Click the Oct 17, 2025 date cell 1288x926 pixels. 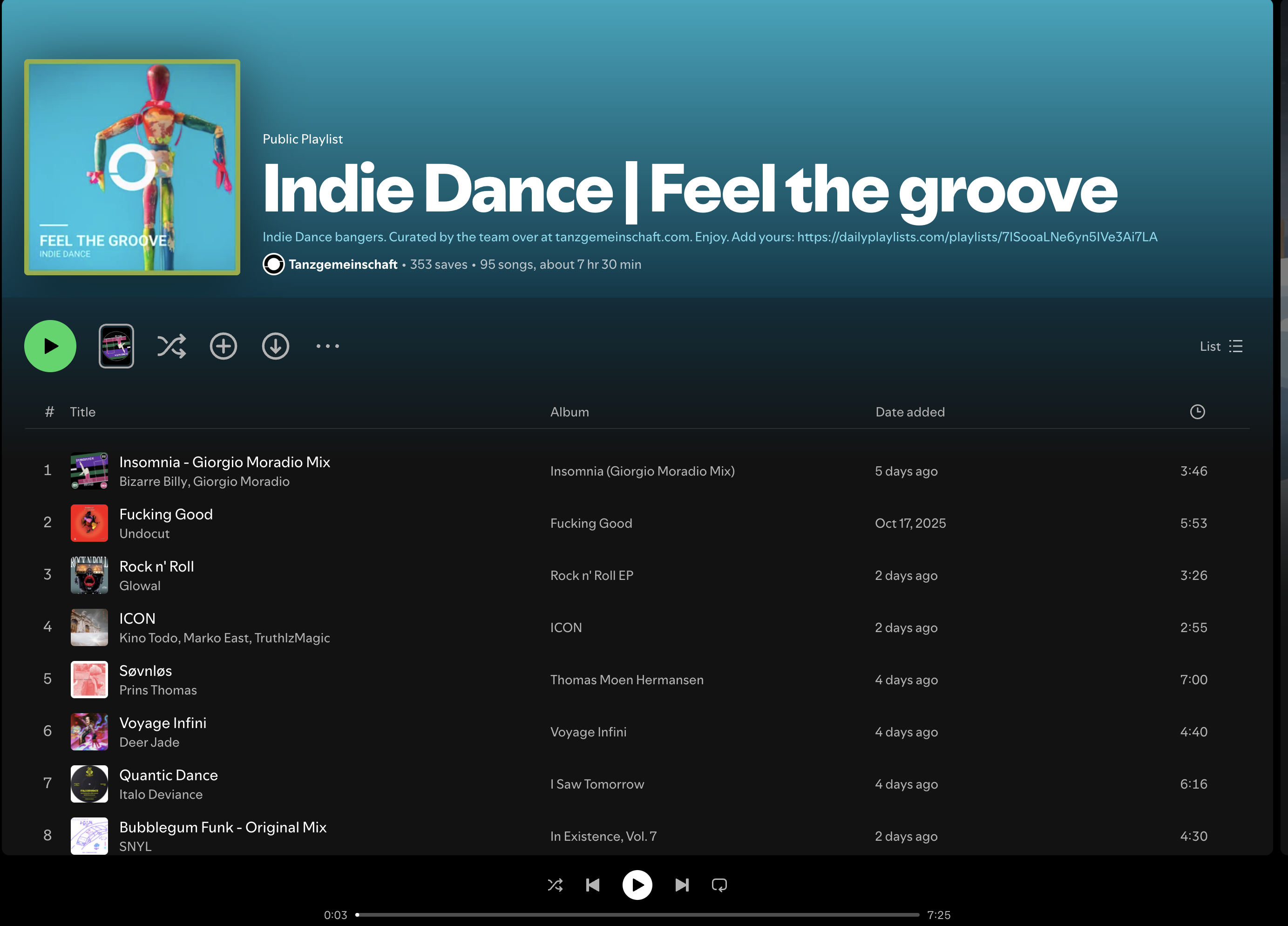(x=910, y=523)
